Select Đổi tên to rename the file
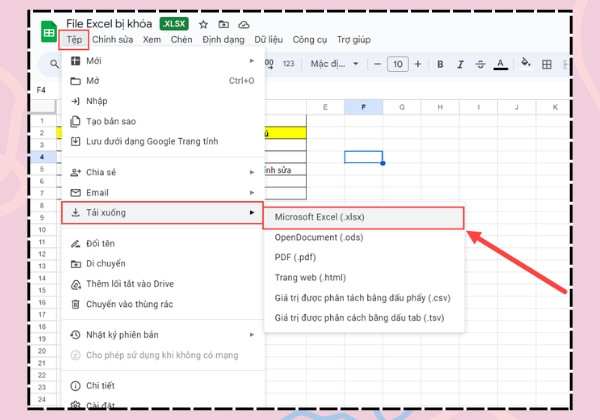The height and width of the screenshot is (420, 600). tap(163, 243)
